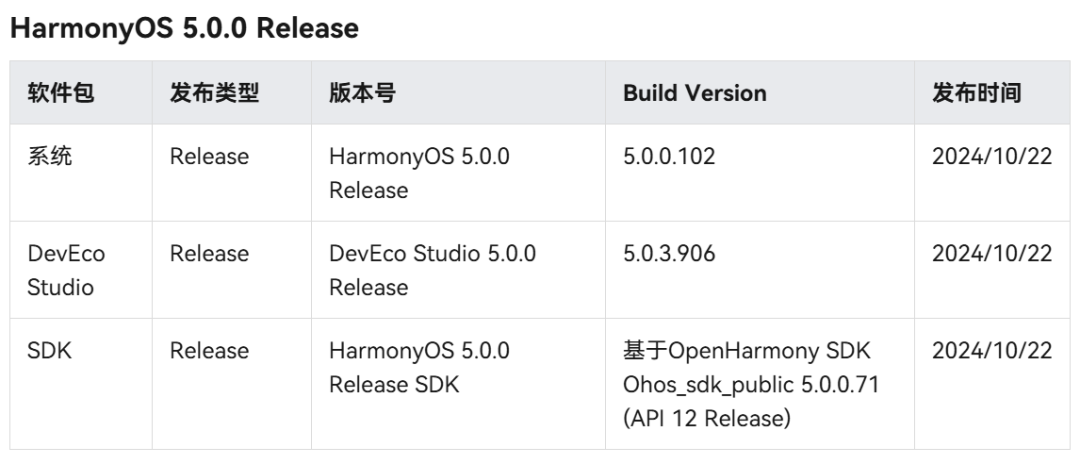Click the 系统 row release date 2024/10/22

tap(992, 156)
